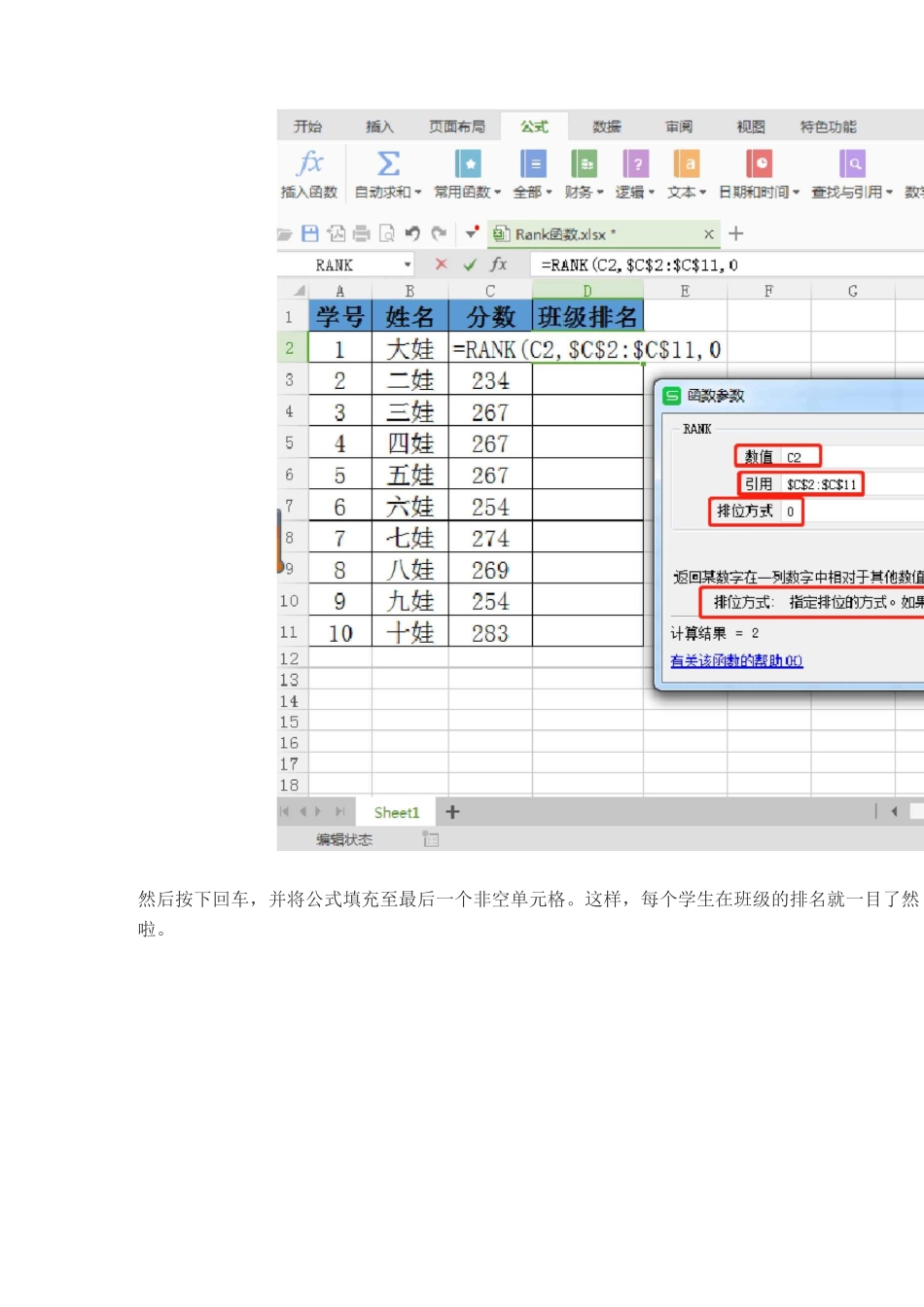Click the undo arrow icon

[412, 233]
